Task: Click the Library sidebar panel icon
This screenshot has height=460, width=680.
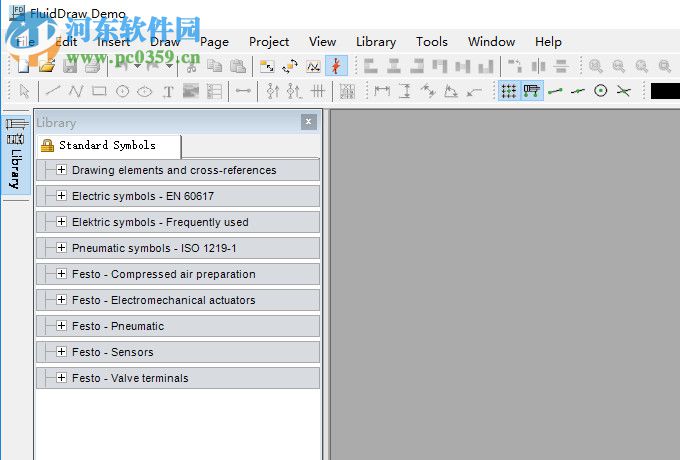Action: (x=16, y=155)
